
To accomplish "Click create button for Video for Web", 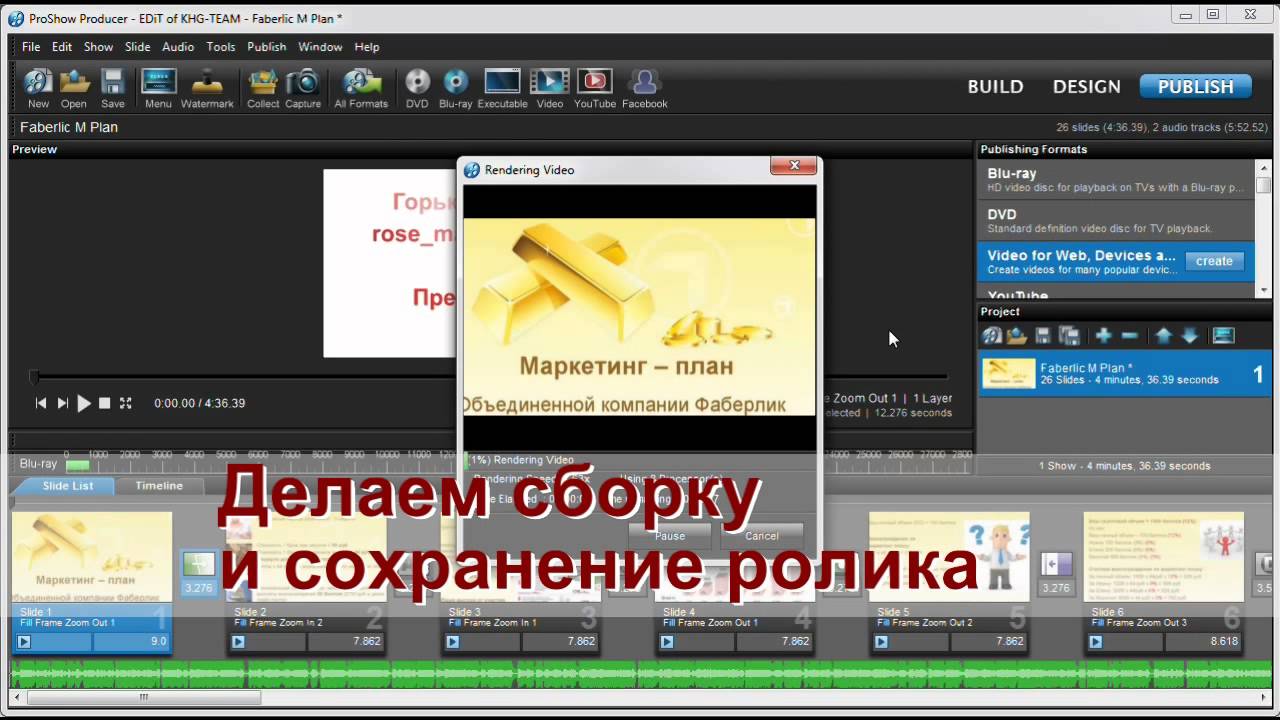I will click(1214, 261).
